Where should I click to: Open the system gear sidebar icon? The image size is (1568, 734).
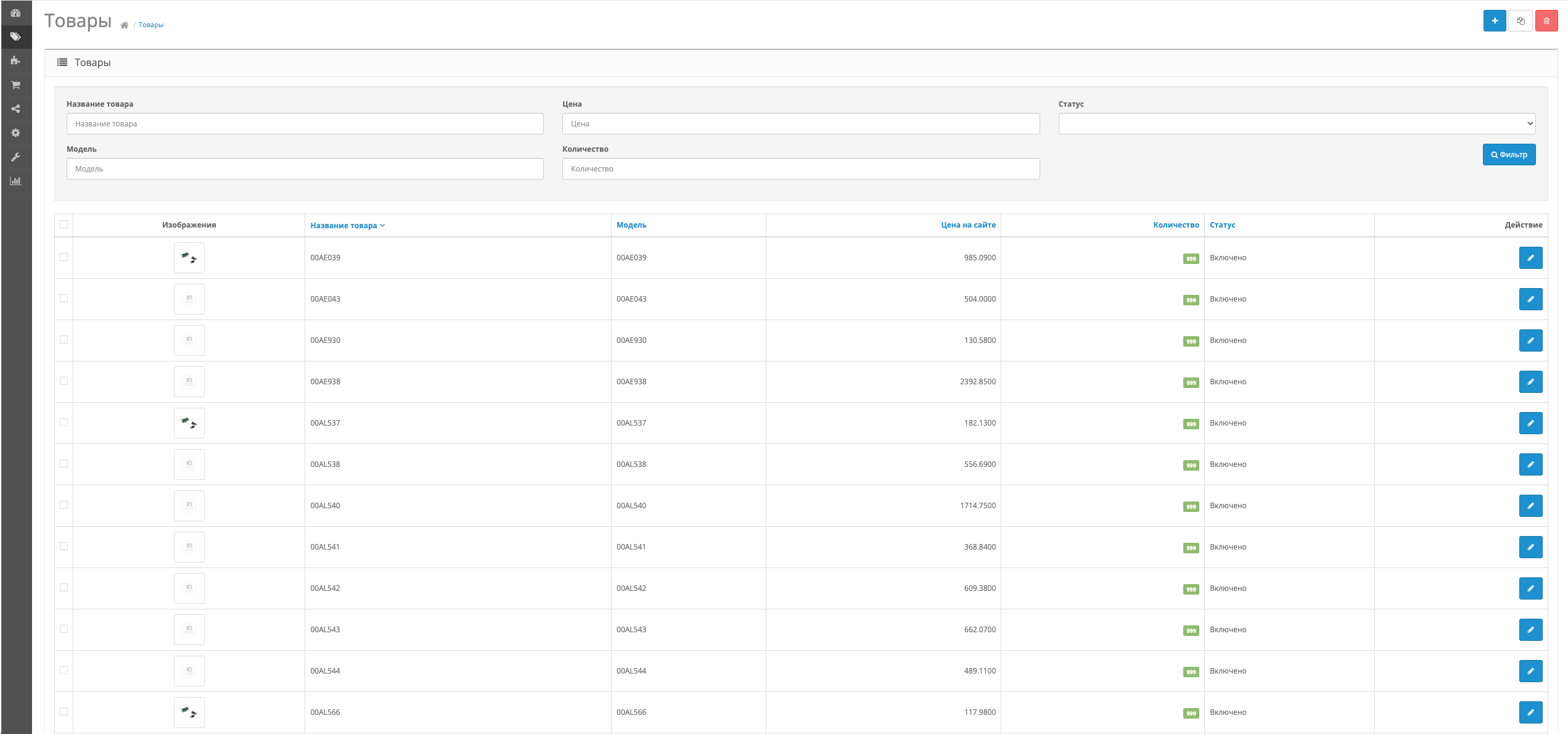16,133
